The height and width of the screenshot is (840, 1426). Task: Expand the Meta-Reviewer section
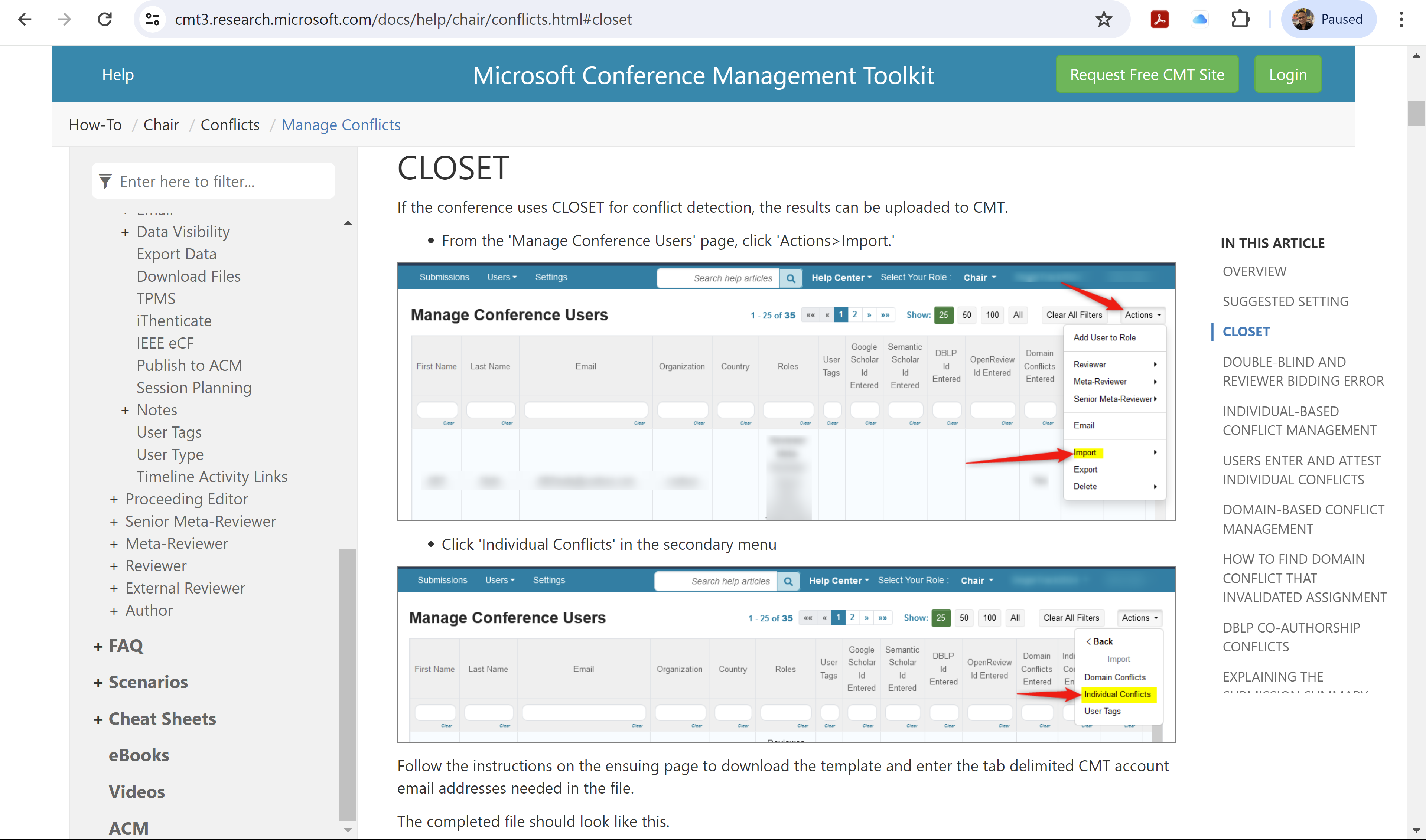114,544
